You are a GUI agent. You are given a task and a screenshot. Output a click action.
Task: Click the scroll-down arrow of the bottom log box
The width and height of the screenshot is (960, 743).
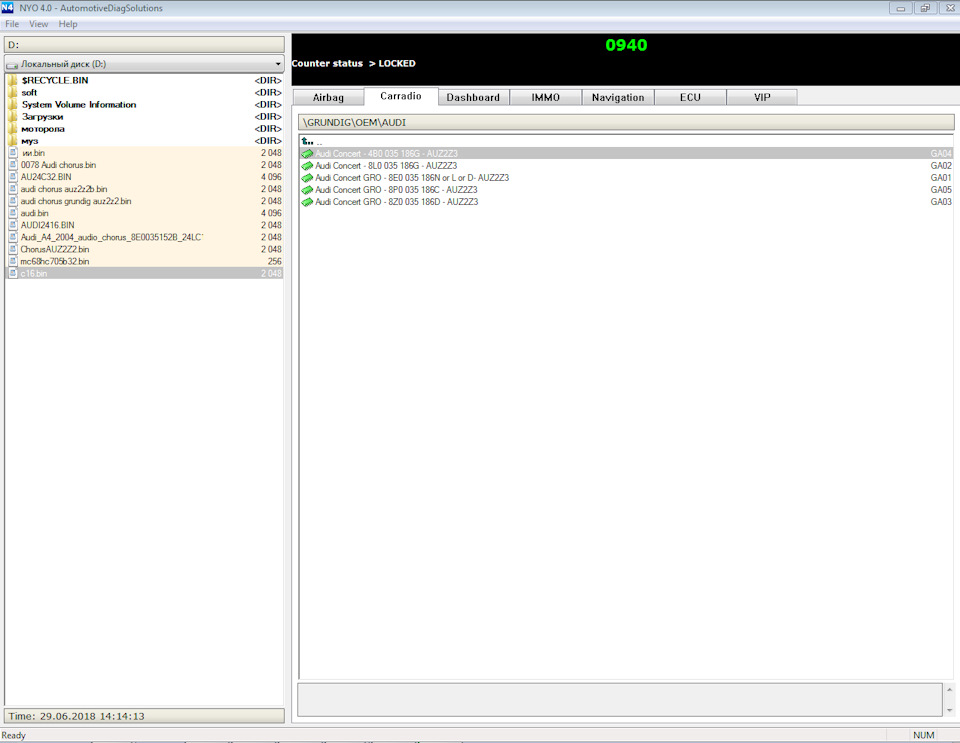pyautogui.click(x=950, y=710)
